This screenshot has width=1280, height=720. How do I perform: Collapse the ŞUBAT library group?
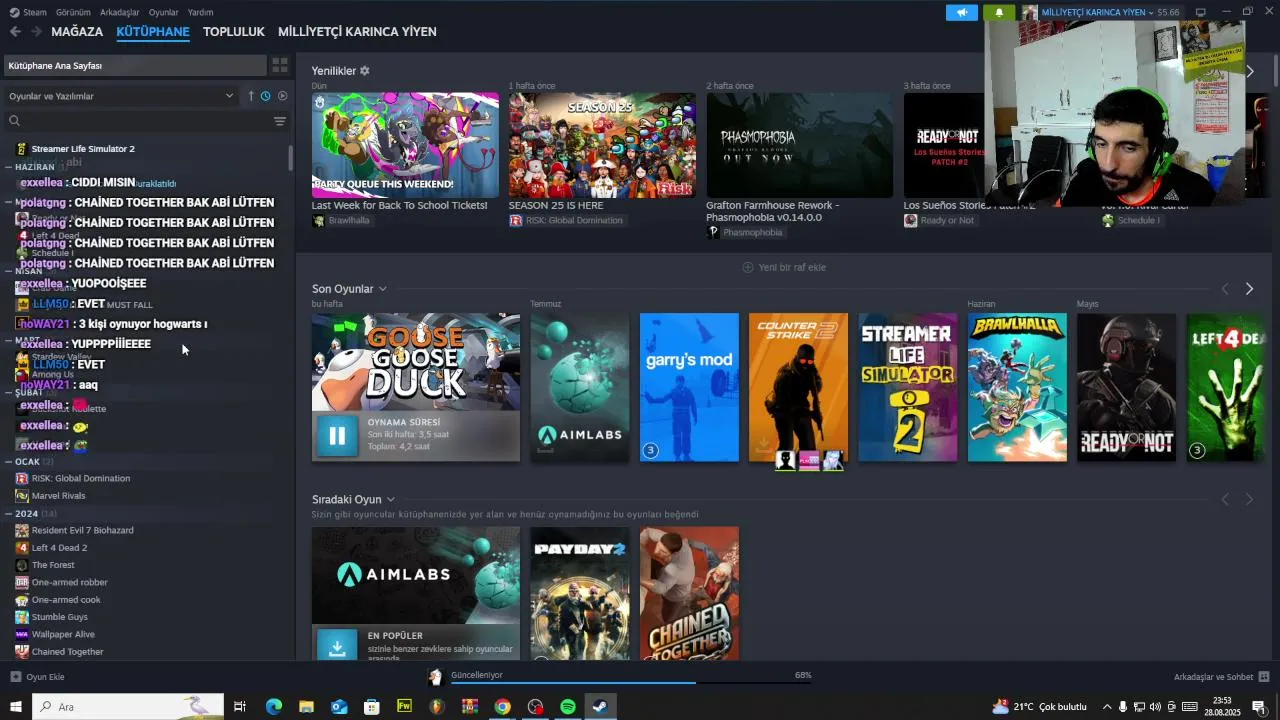pos(9,393)
